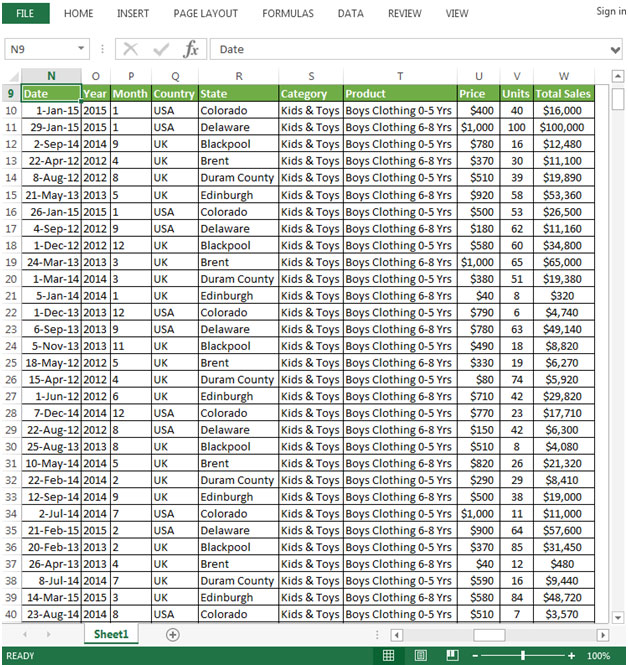
Task: Click the next sheet navigation arrow
Action: pos(49,635)
